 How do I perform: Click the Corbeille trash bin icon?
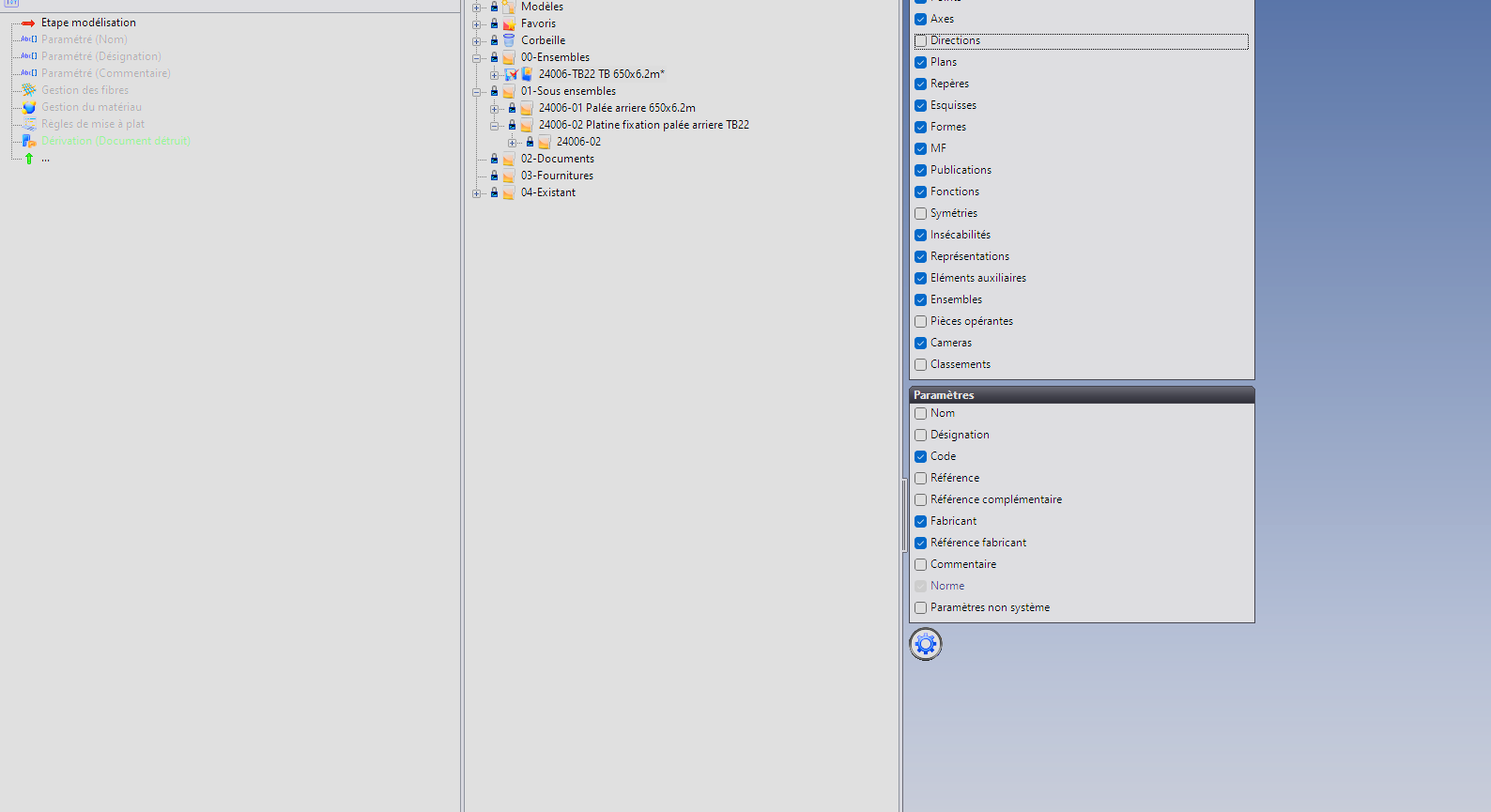[x=509, y=40]
